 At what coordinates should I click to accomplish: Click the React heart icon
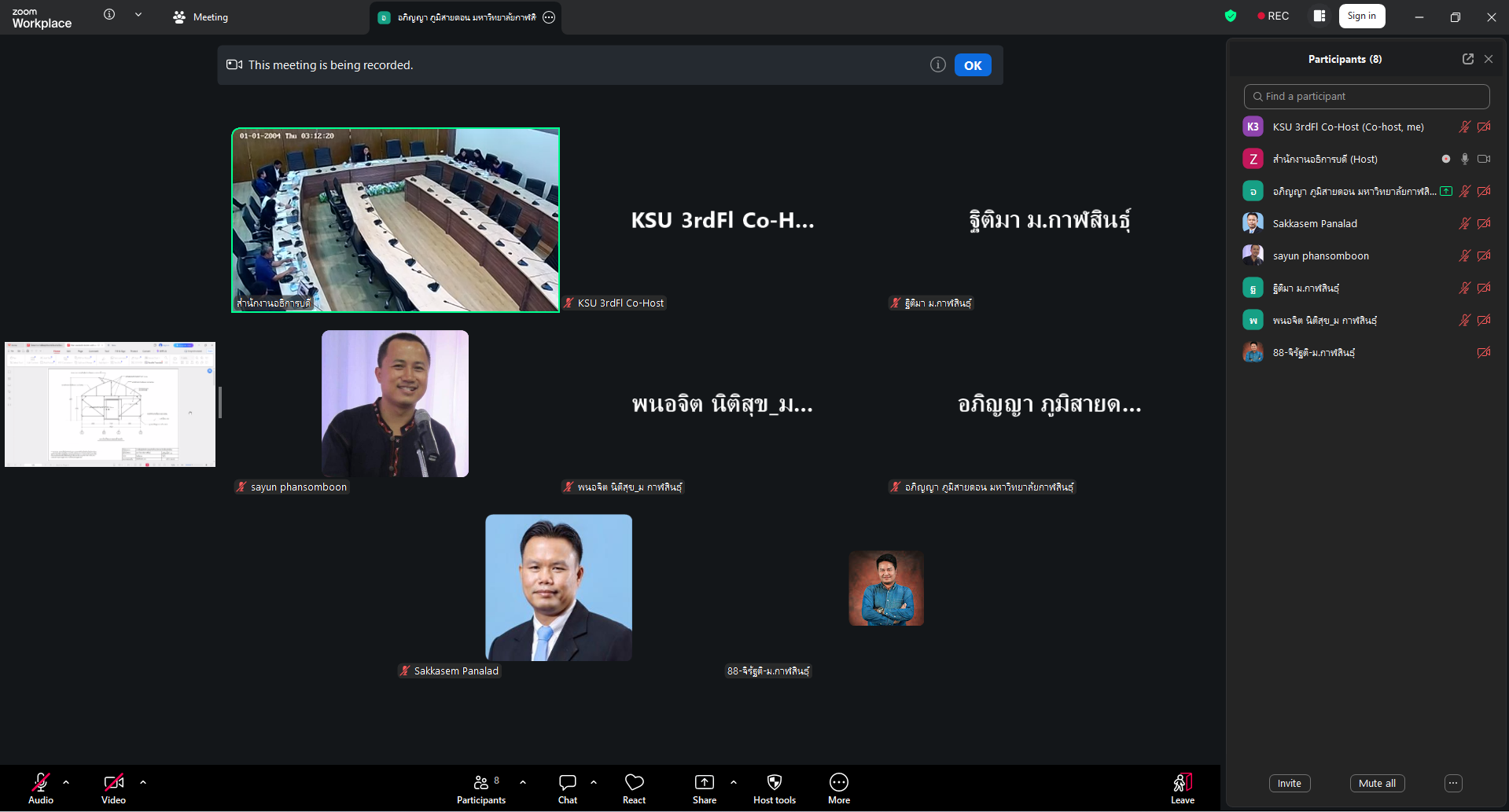[634, 783]
